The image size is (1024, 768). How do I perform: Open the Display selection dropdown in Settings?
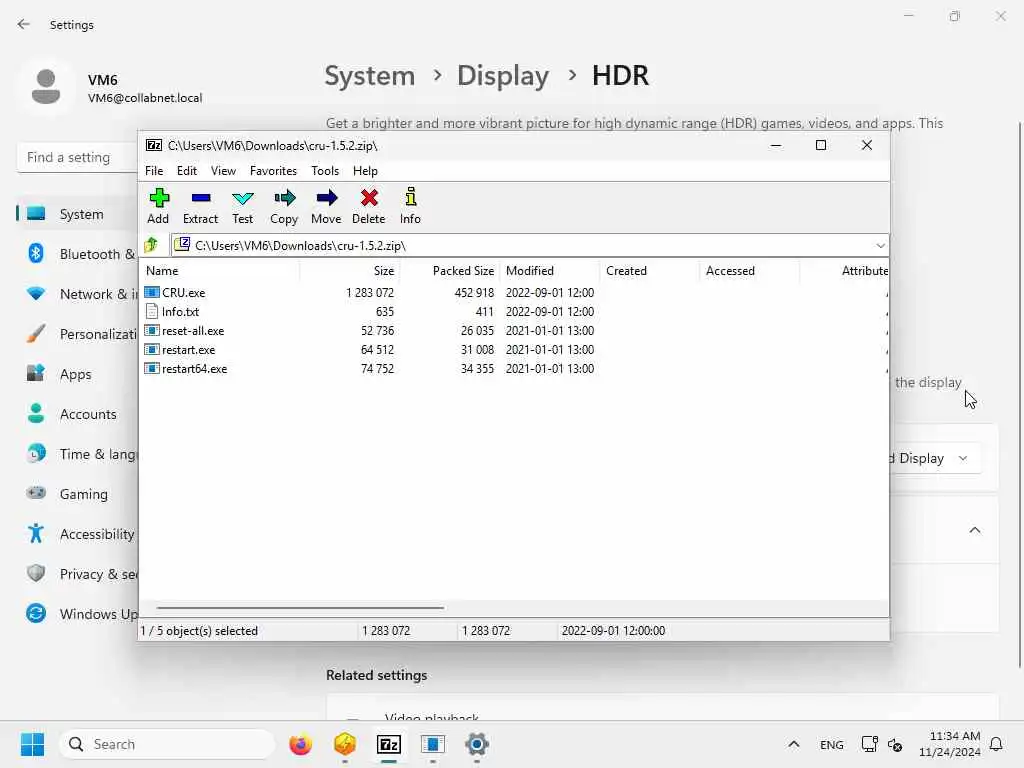934,458
